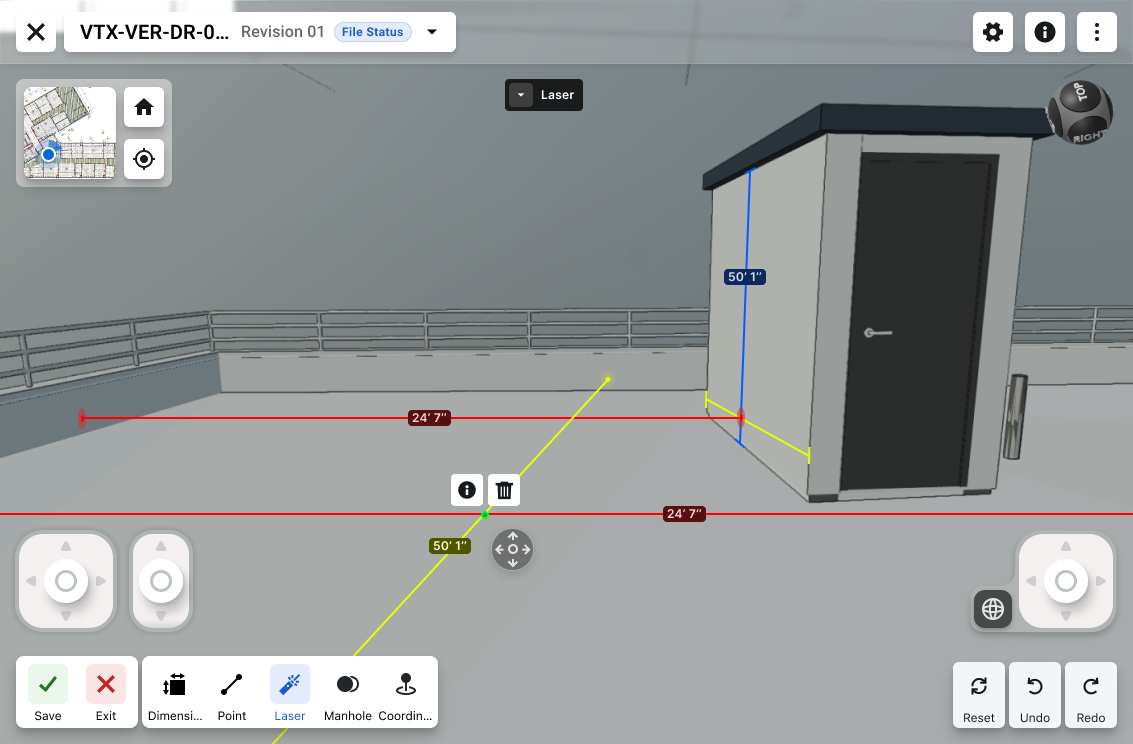The height and width of the screenshot is (744, 1133).
Task: Go to the home view
Action: coord(144,107)
